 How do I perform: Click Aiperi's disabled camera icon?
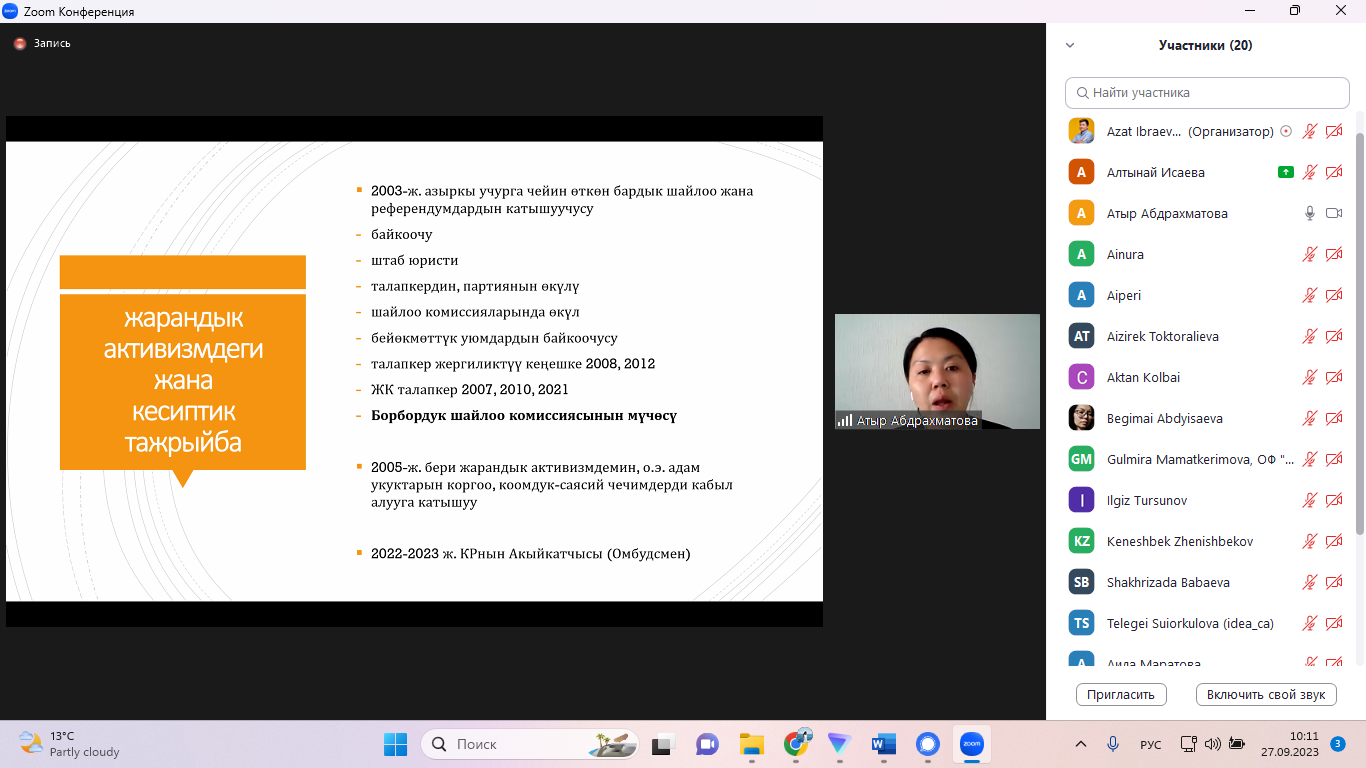pos(1333,295)
